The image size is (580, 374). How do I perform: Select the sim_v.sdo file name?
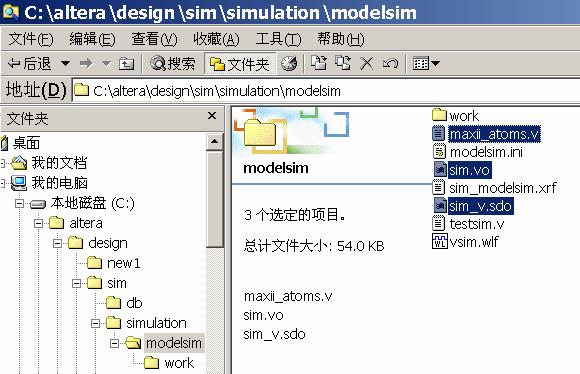tap(480, 206)
